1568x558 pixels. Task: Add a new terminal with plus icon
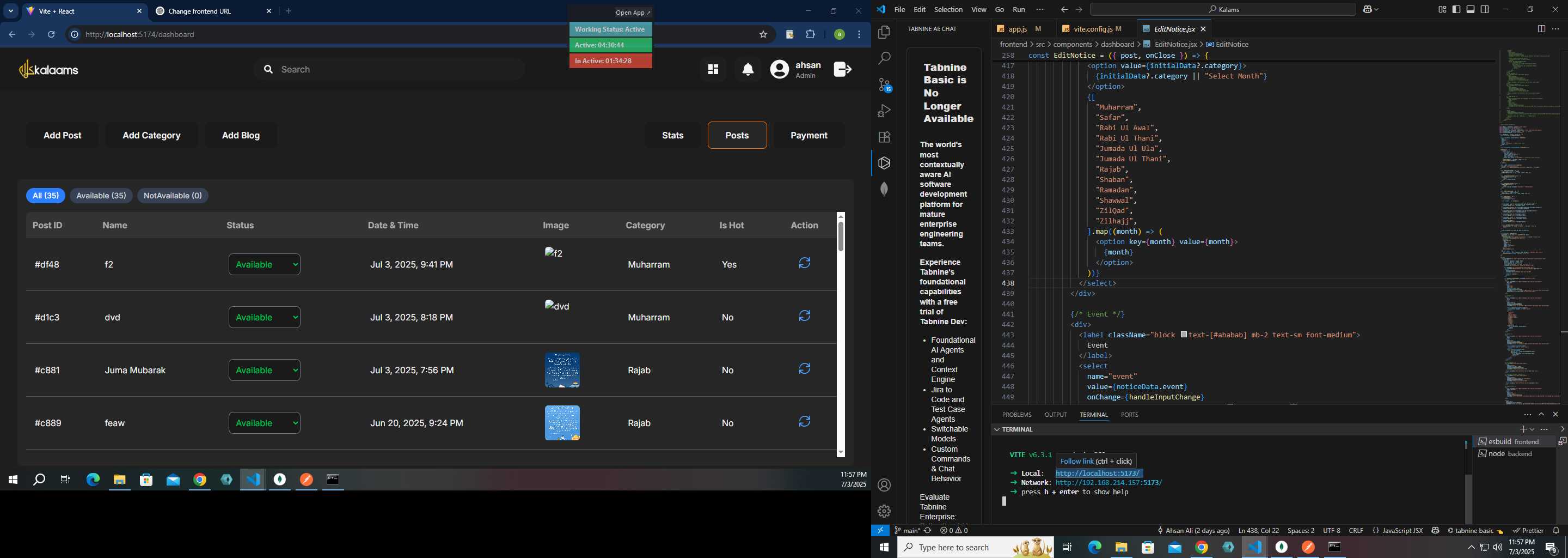[1523, 429]
